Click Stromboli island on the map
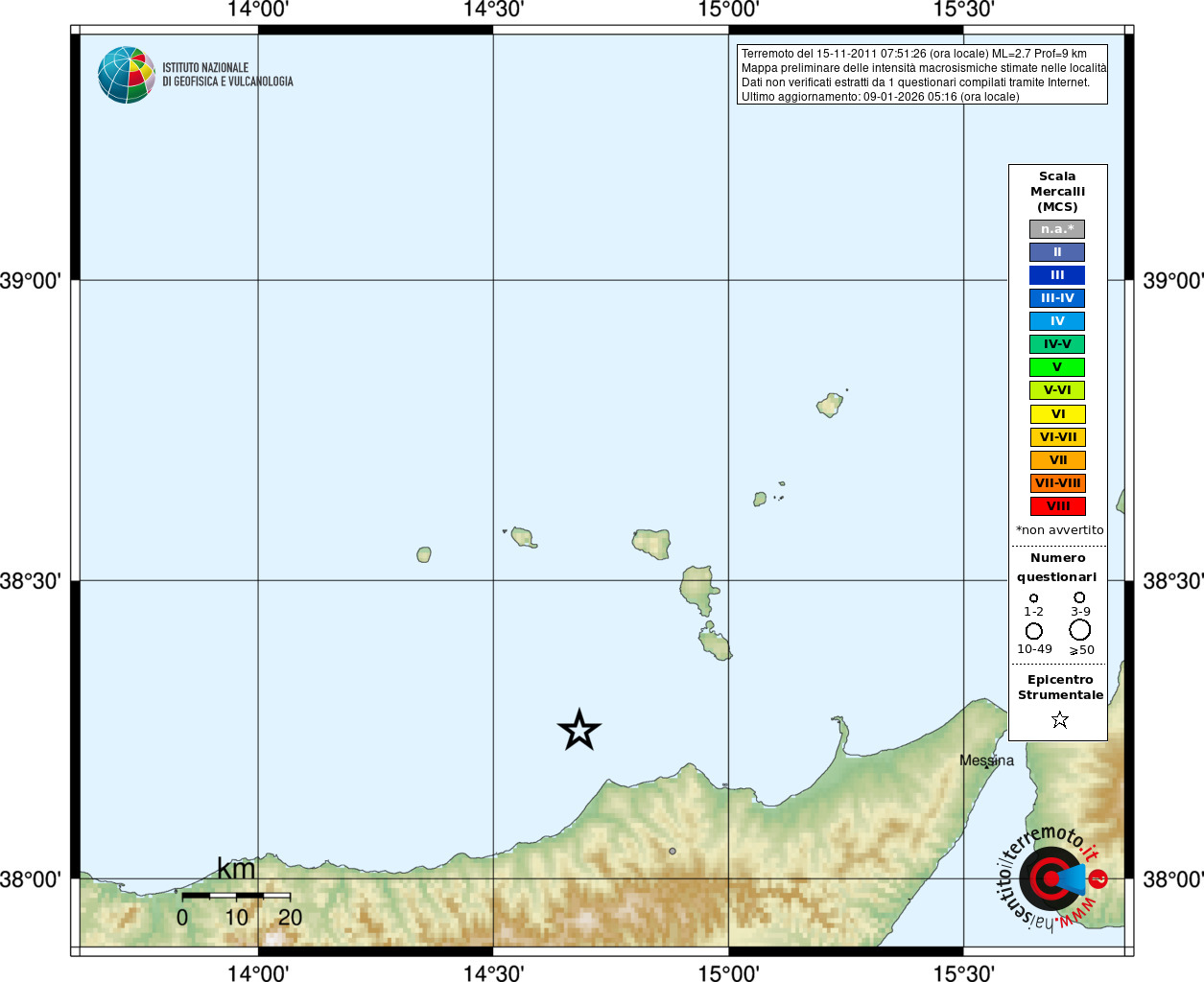1204x982 pixels. pos(830,405)
